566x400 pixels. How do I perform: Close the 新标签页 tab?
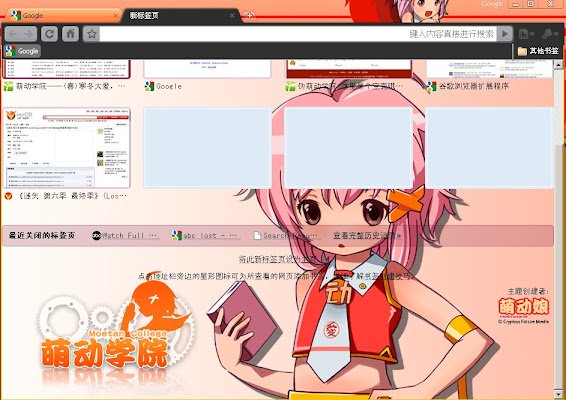(232, 16)
